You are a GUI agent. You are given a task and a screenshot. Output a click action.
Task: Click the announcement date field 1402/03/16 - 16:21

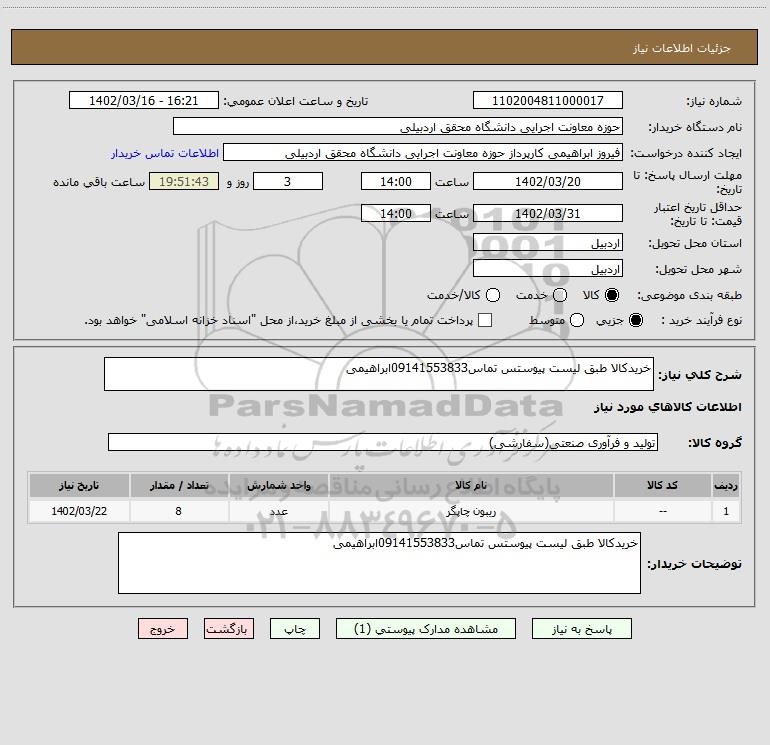(x=143, y=101)
